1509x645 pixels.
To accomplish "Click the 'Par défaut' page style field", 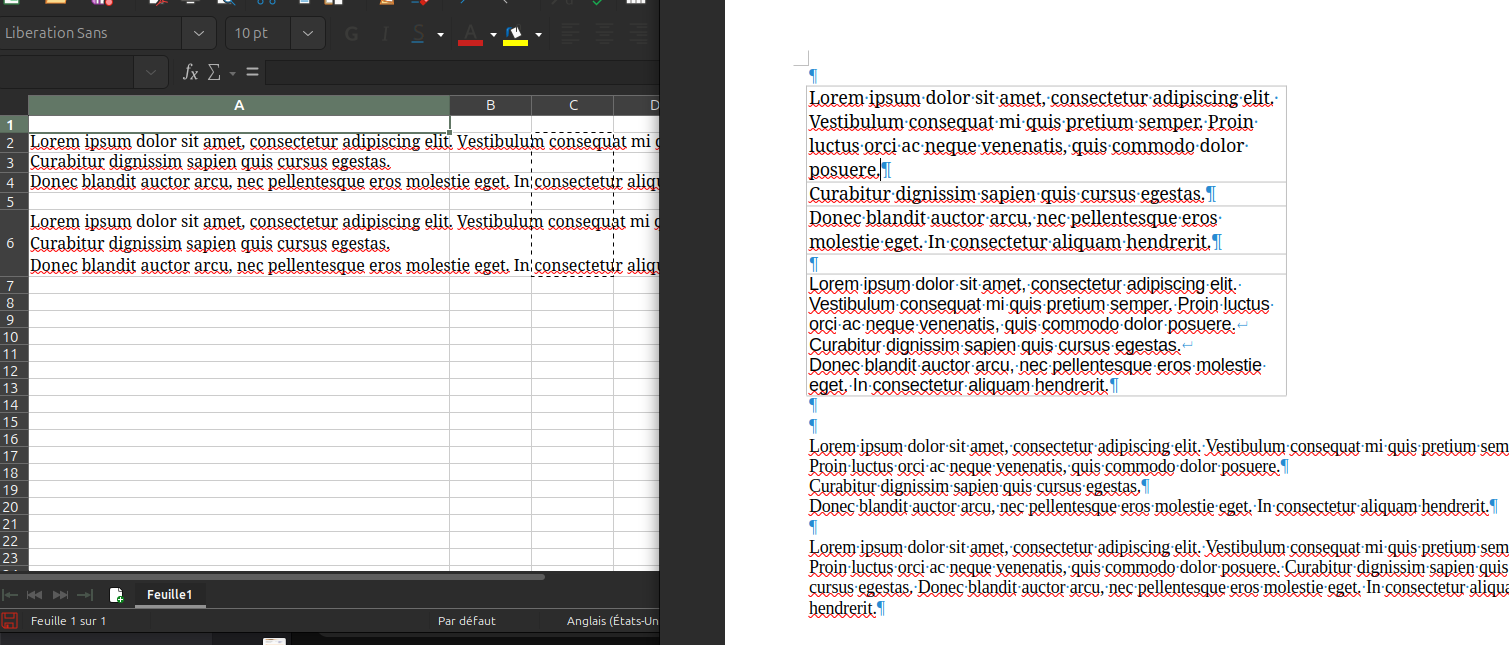I will [x=467, y=621].
